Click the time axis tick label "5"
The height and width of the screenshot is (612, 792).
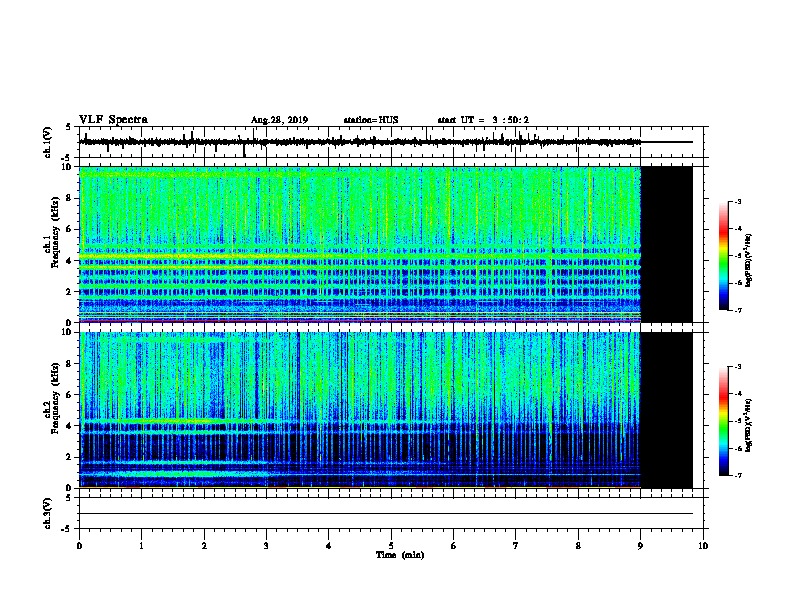[391, 545]
